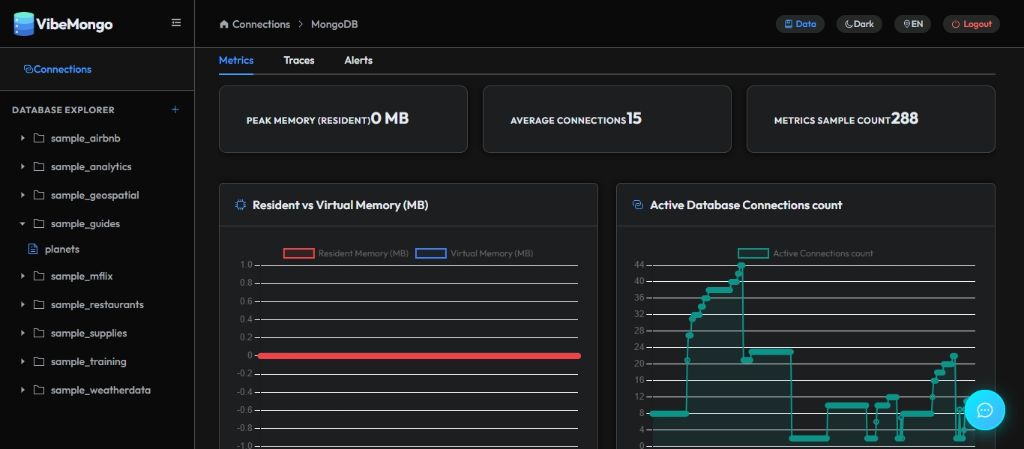Click the sample_analytics folder icon
Viewport: 1024px width, 449px height.
pyautogui.click(x=39, y=166)
